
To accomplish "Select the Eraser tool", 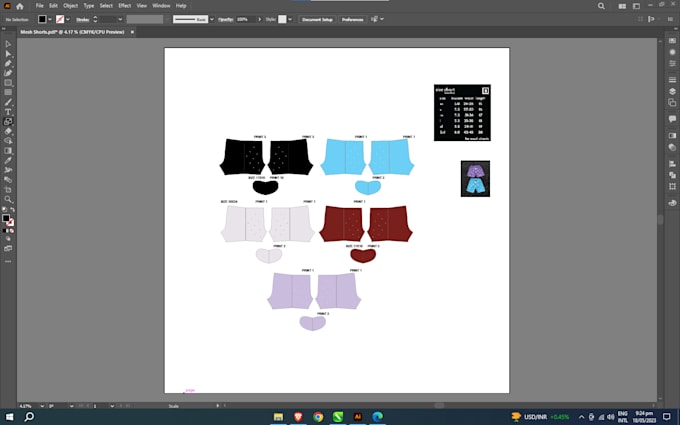I will point(8,131).
